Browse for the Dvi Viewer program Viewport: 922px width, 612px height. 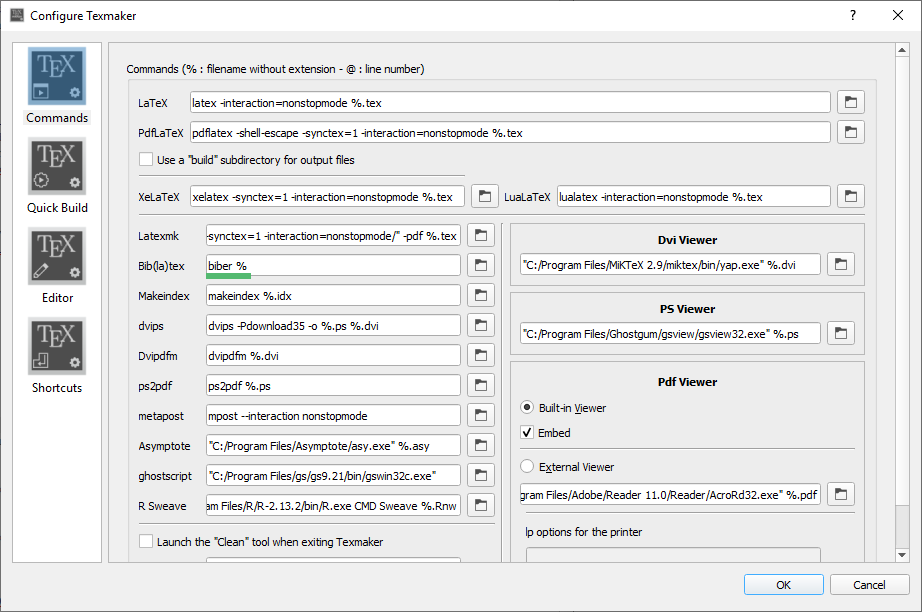pyautogui.click(x=841, y=264)
